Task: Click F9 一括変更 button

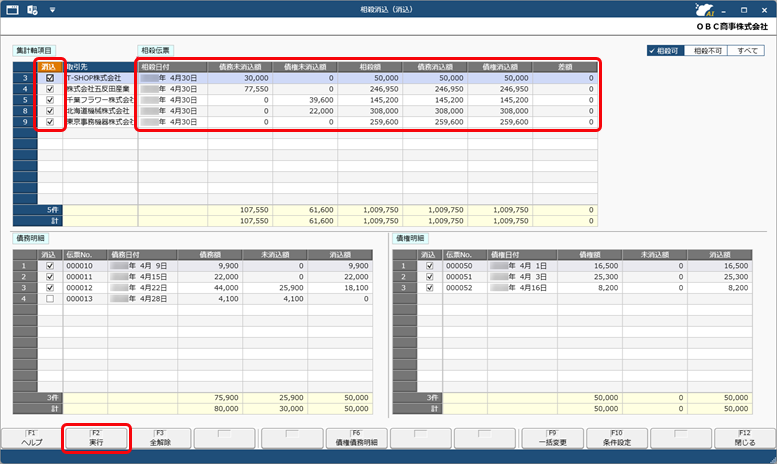Action: click(553, 438)
